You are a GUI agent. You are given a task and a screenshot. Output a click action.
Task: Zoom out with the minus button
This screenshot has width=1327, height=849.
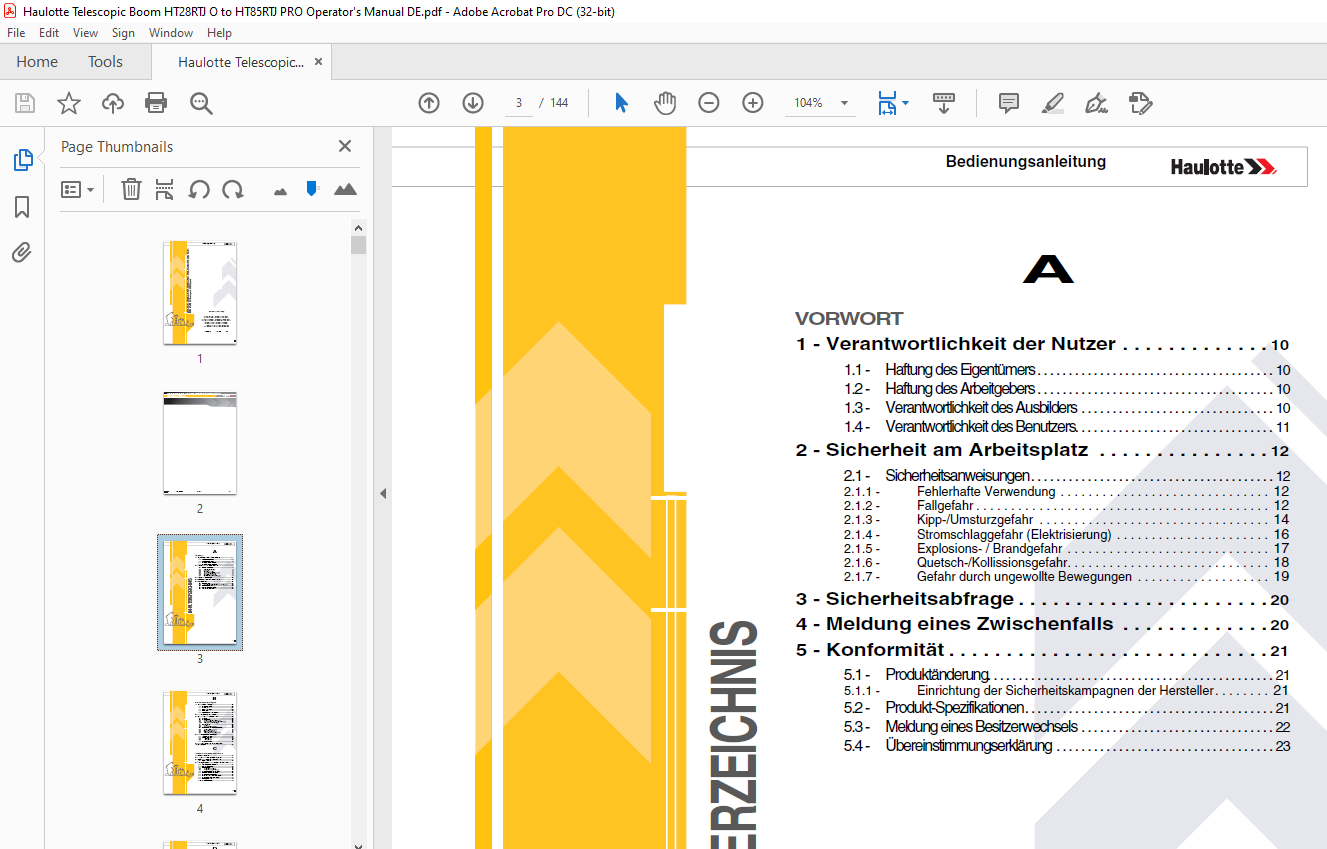[x=709, y=103]
